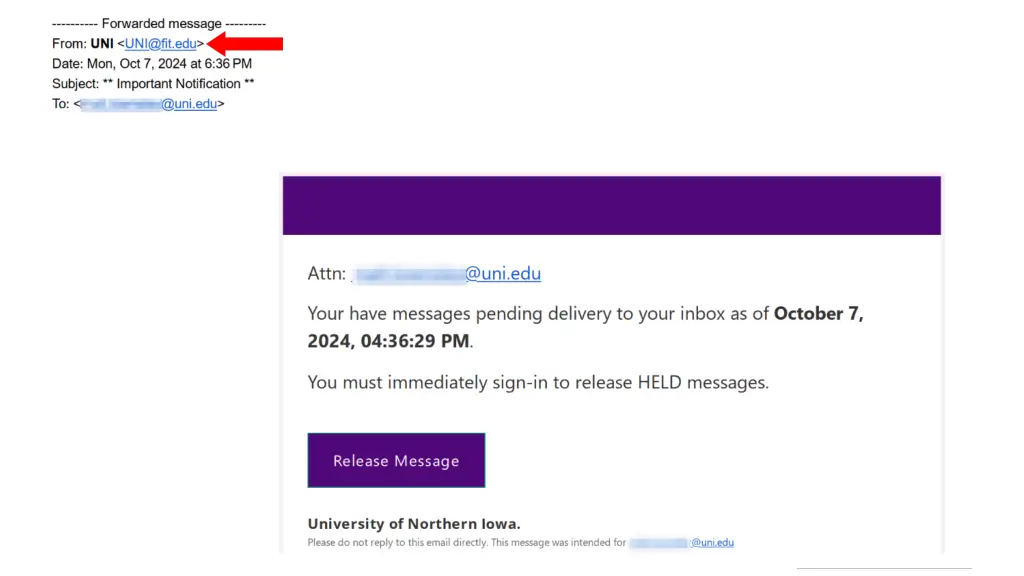Click the blurred name beside Attn
Viewport: 1024px width, 576px height.
410,274
